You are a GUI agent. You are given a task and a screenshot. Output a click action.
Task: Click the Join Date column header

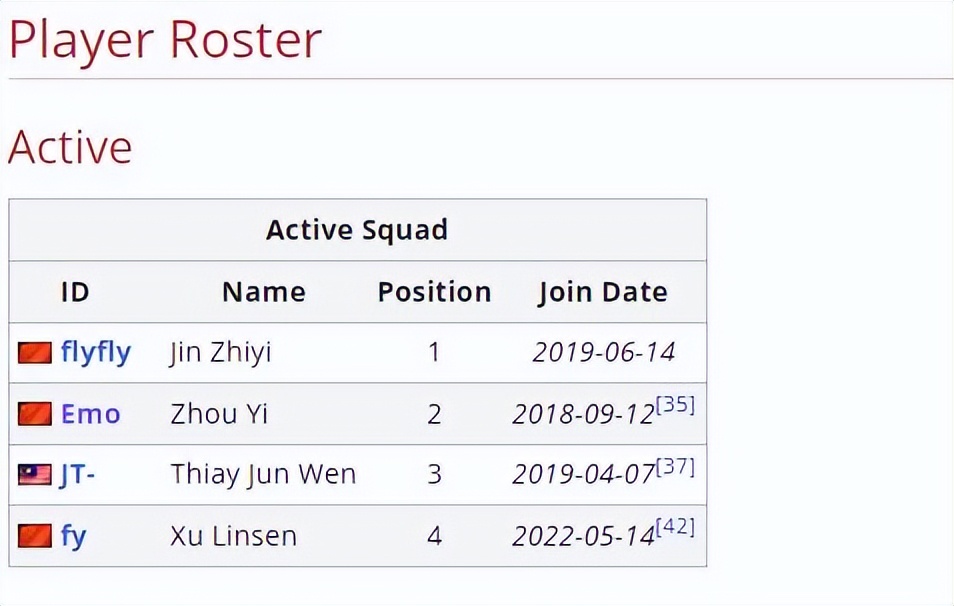coord(603,293)
